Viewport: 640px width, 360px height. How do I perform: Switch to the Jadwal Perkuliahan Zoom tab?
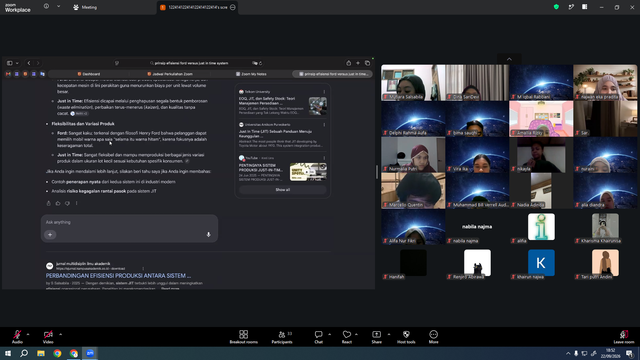(x=170, y=74)
